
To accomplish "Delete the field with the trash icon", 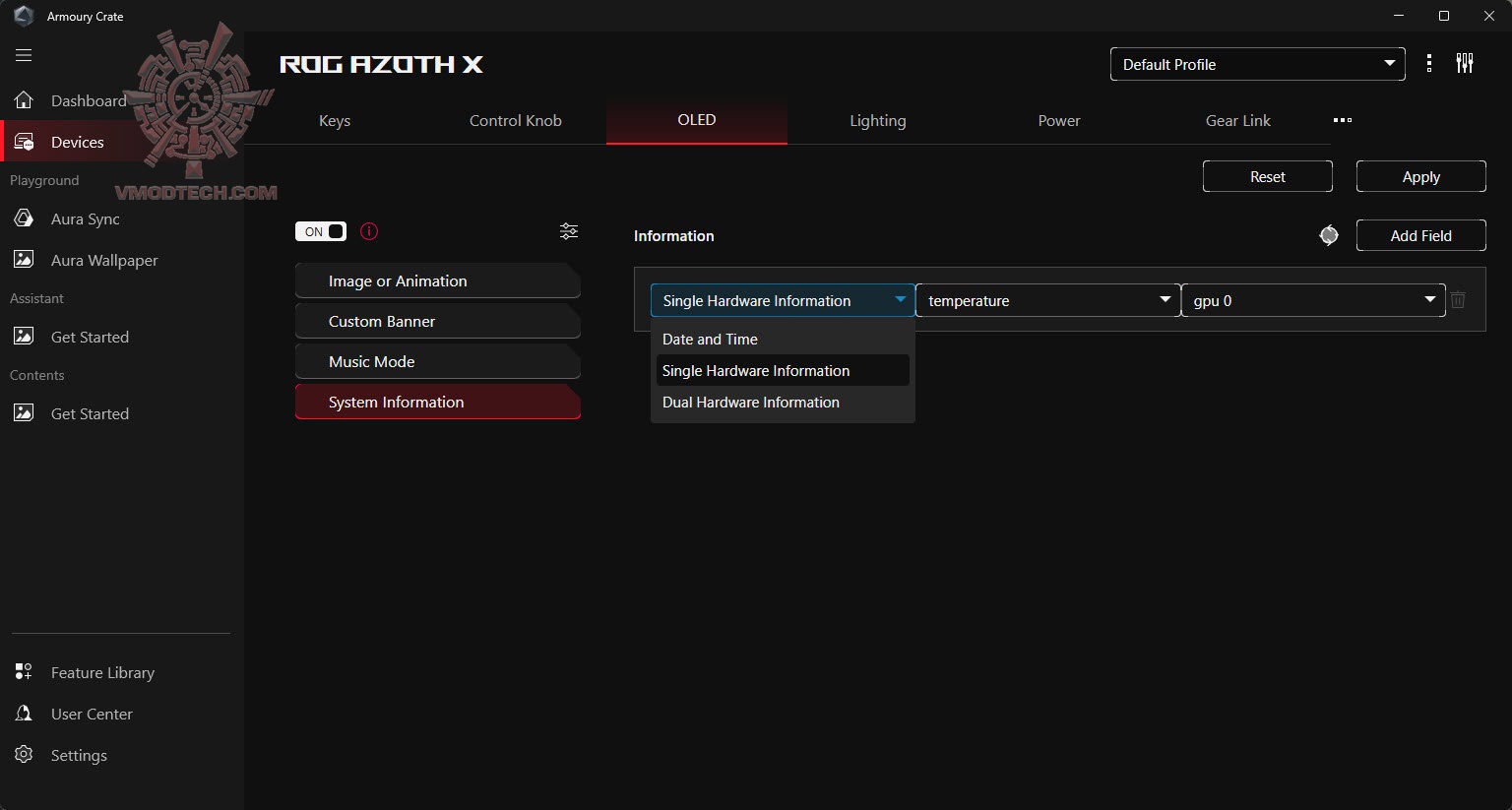I will point(1458,300).
